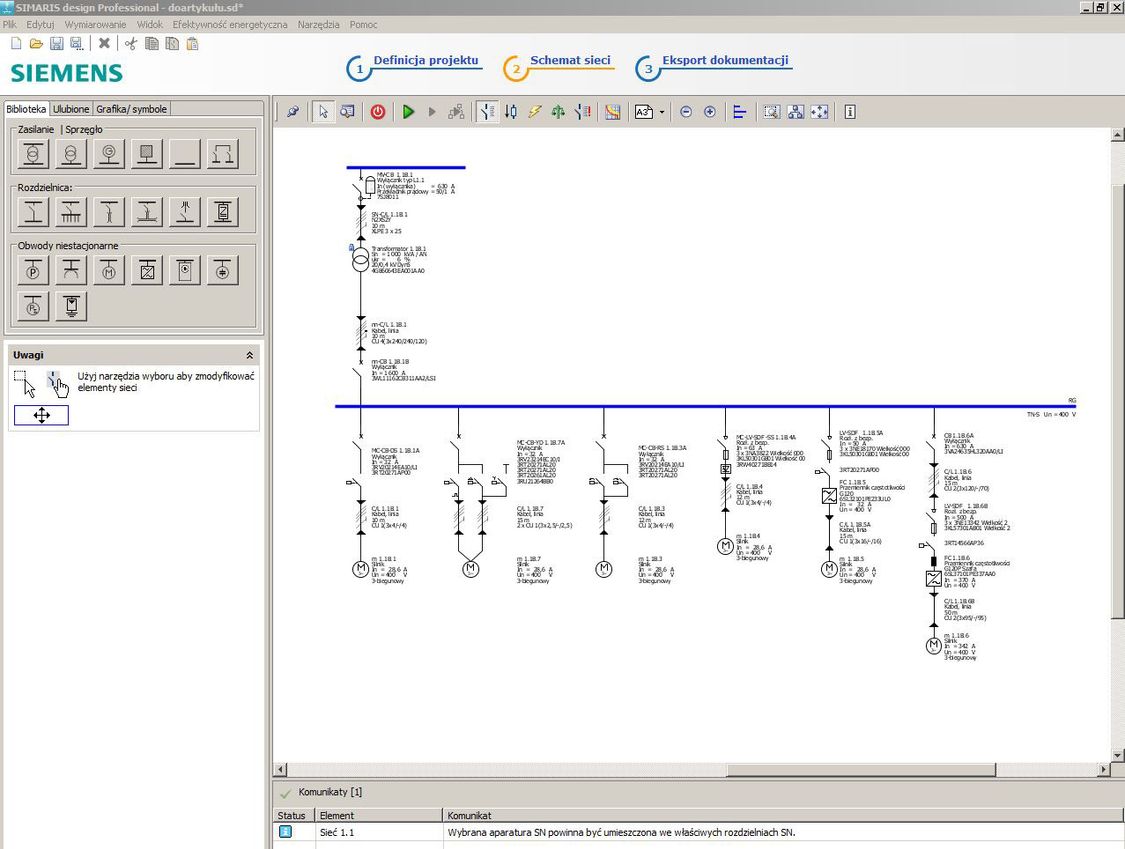Select the hand pointer tool in Uwagi
1125x849 pixels.
click(58, 383)
